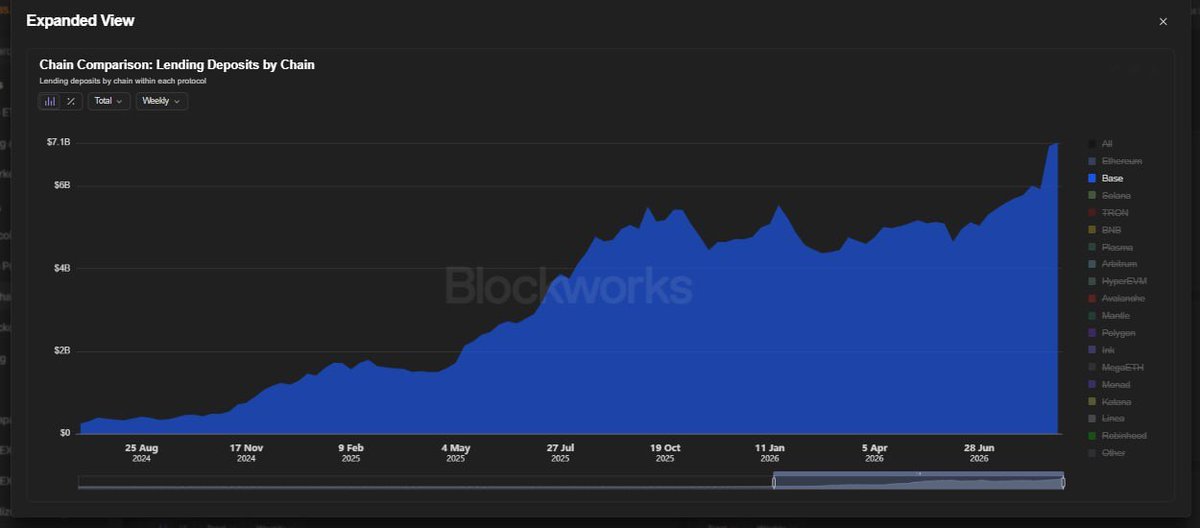Show Linea series in legend

1108,418
